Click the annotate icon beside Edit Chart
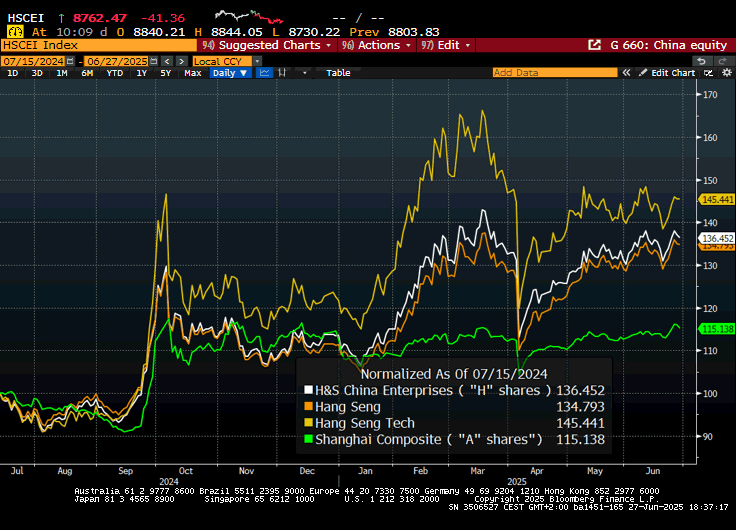736x530 pixels. tap(709, 73)
